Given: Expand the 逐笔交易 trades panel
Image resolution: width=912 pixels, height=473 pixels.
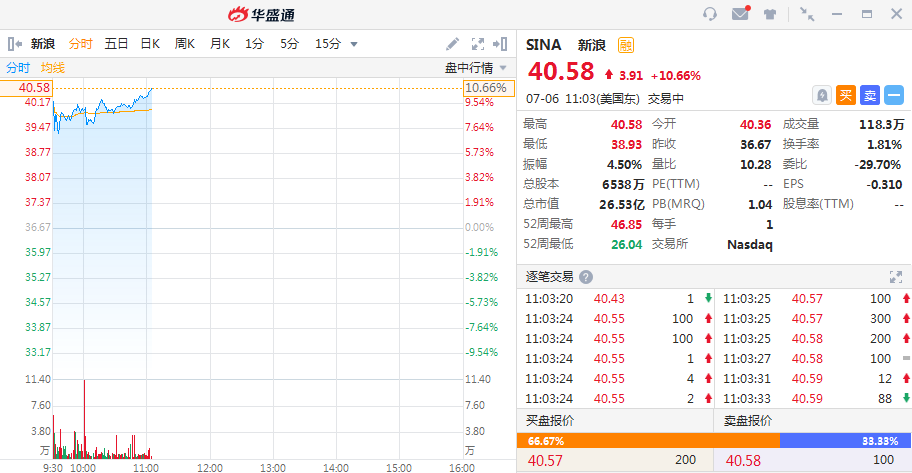Looking at the screenshot, I should tap(896, 277).
